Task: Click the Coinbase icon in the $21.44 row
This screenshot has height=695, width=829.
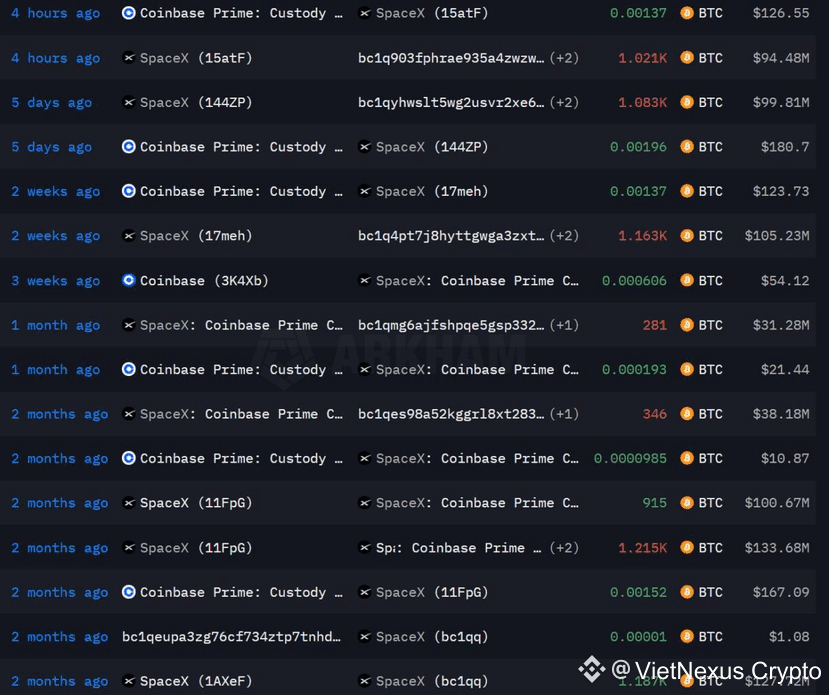Action: pyautogui.click(x=128, y=369)
